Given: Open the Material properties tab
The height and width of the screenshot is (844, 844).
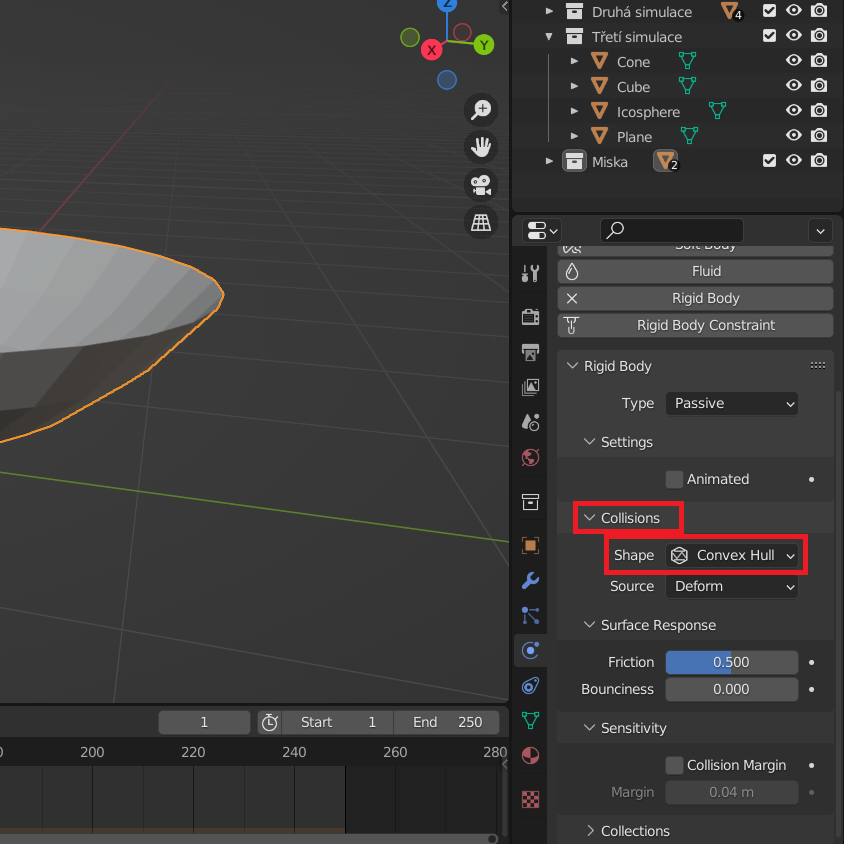Looking at the screenshot, I should tap(531, 755).
